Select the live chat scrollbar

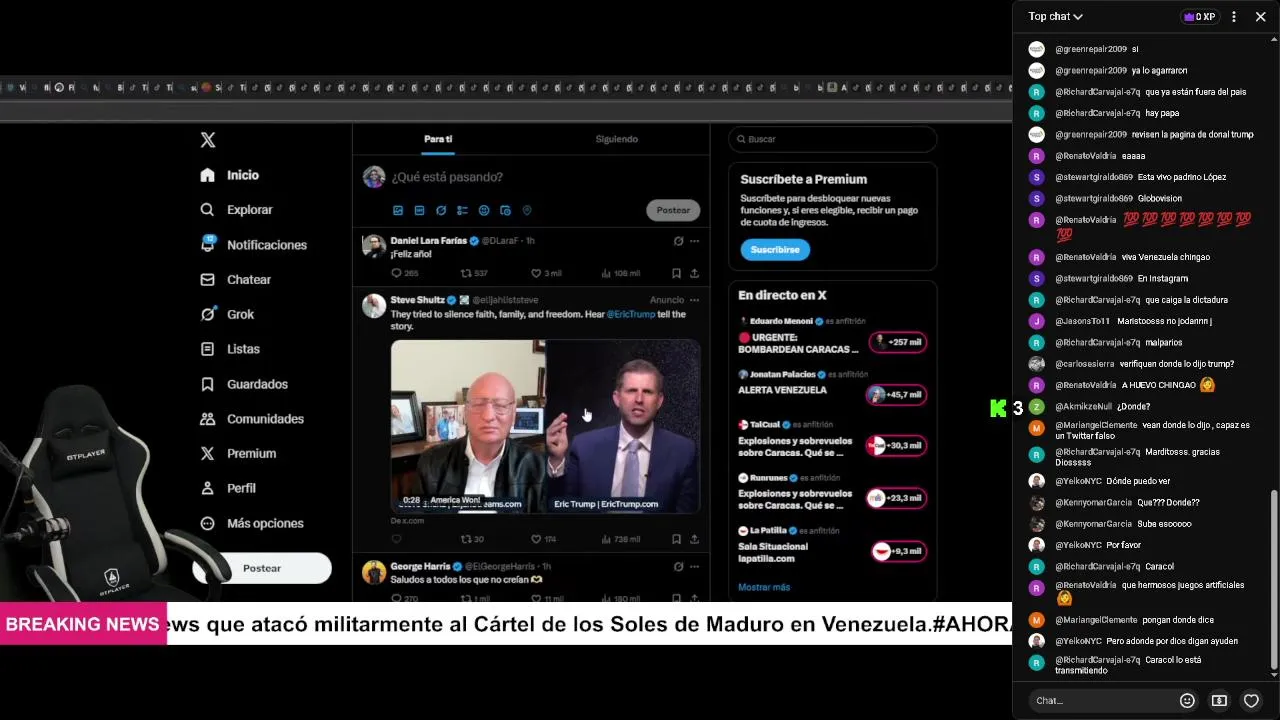(1273, 579)
